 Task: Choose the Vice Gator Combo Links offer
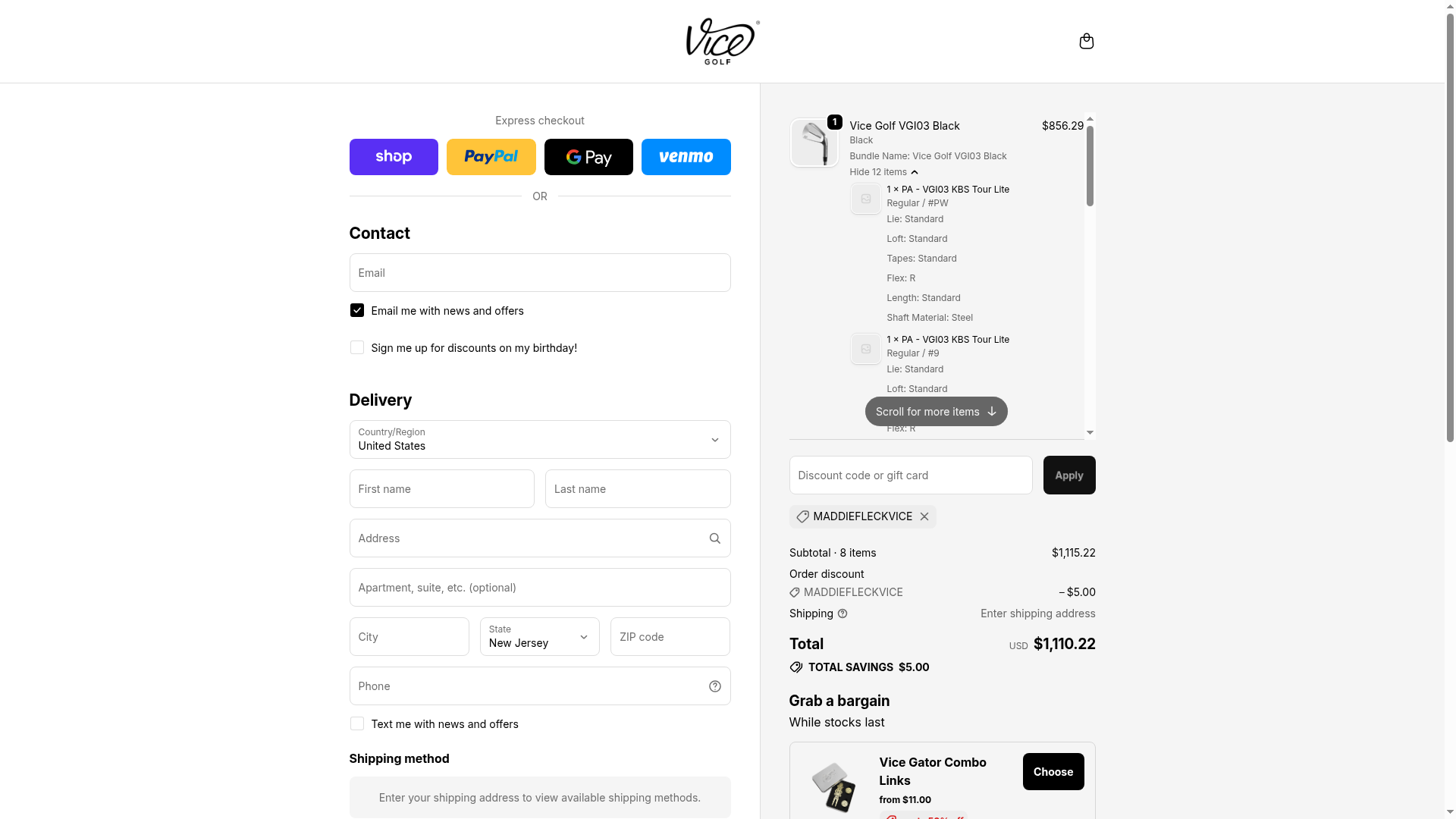tap(1053, 772)
